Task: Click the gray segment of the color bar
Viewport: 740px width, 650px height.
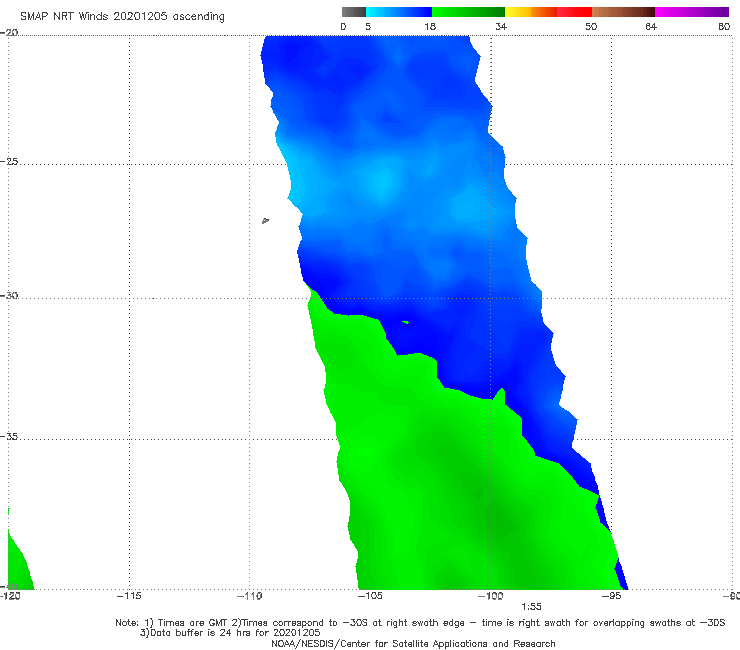Action: (x=353, y=12)
